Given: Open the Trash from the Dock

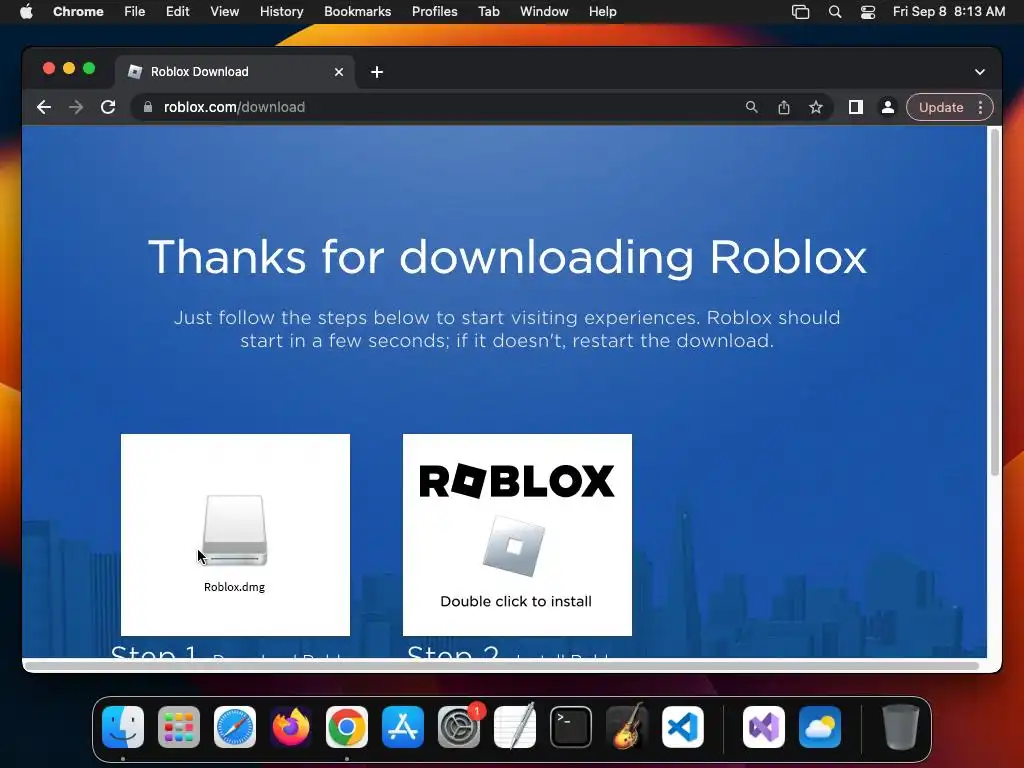Looking at the screenshot, I should [x=901, y=727].
